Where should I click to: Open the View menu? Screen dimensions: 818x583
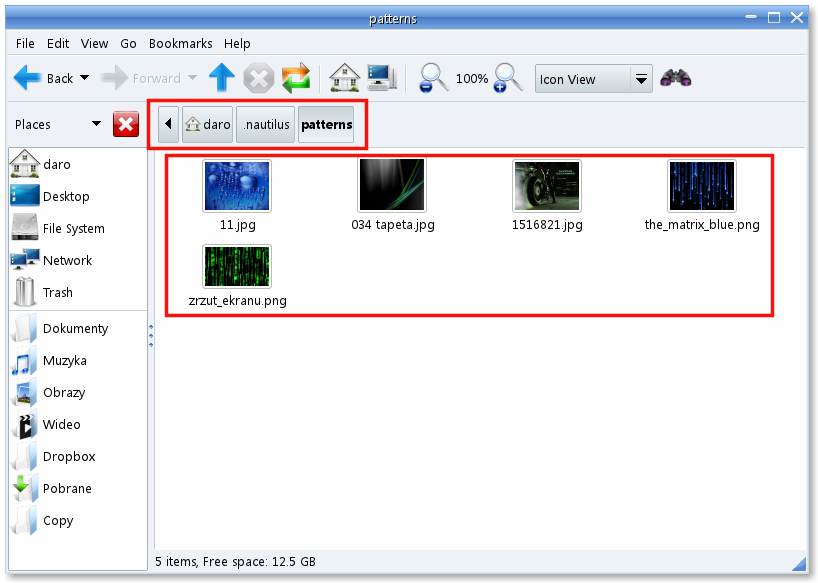(94, 43)
